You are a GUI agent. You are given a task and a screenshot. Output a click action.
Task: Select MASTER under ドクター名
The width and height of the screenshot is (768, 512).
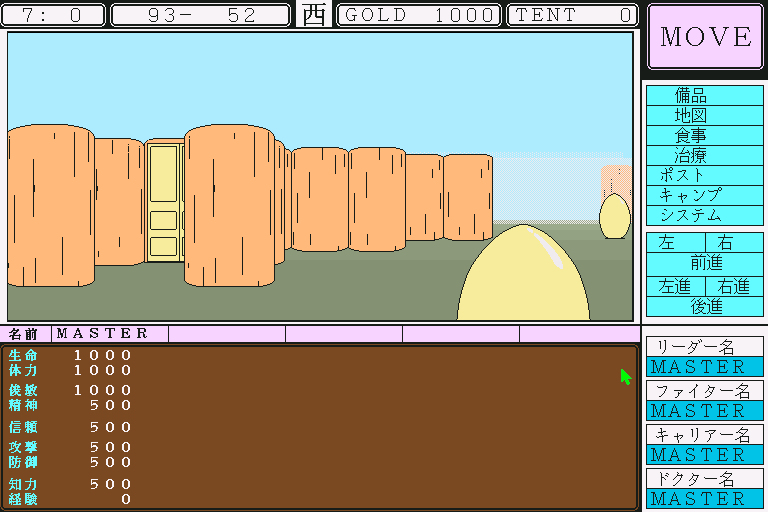point(704,498)
